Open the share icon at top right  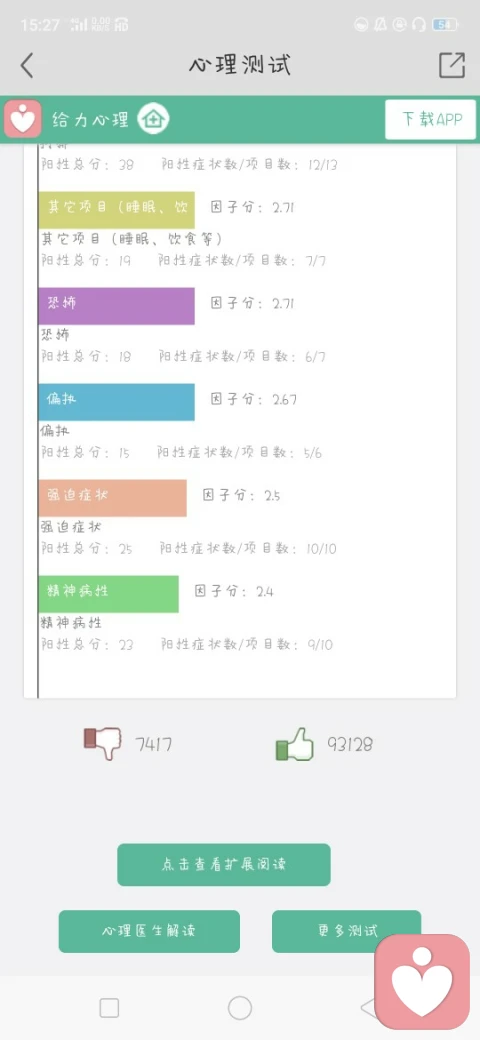coord(451,65)
